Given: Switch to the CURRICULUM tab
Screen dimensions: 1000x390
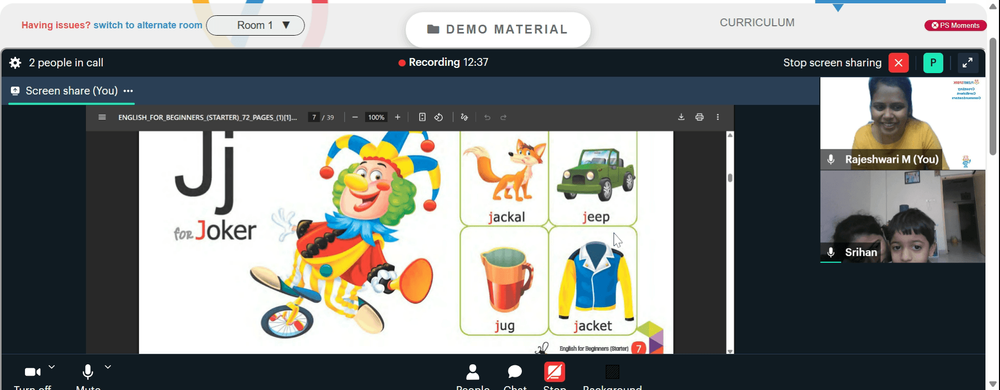Looking at the screenshot, I should (x=757, y=23).
